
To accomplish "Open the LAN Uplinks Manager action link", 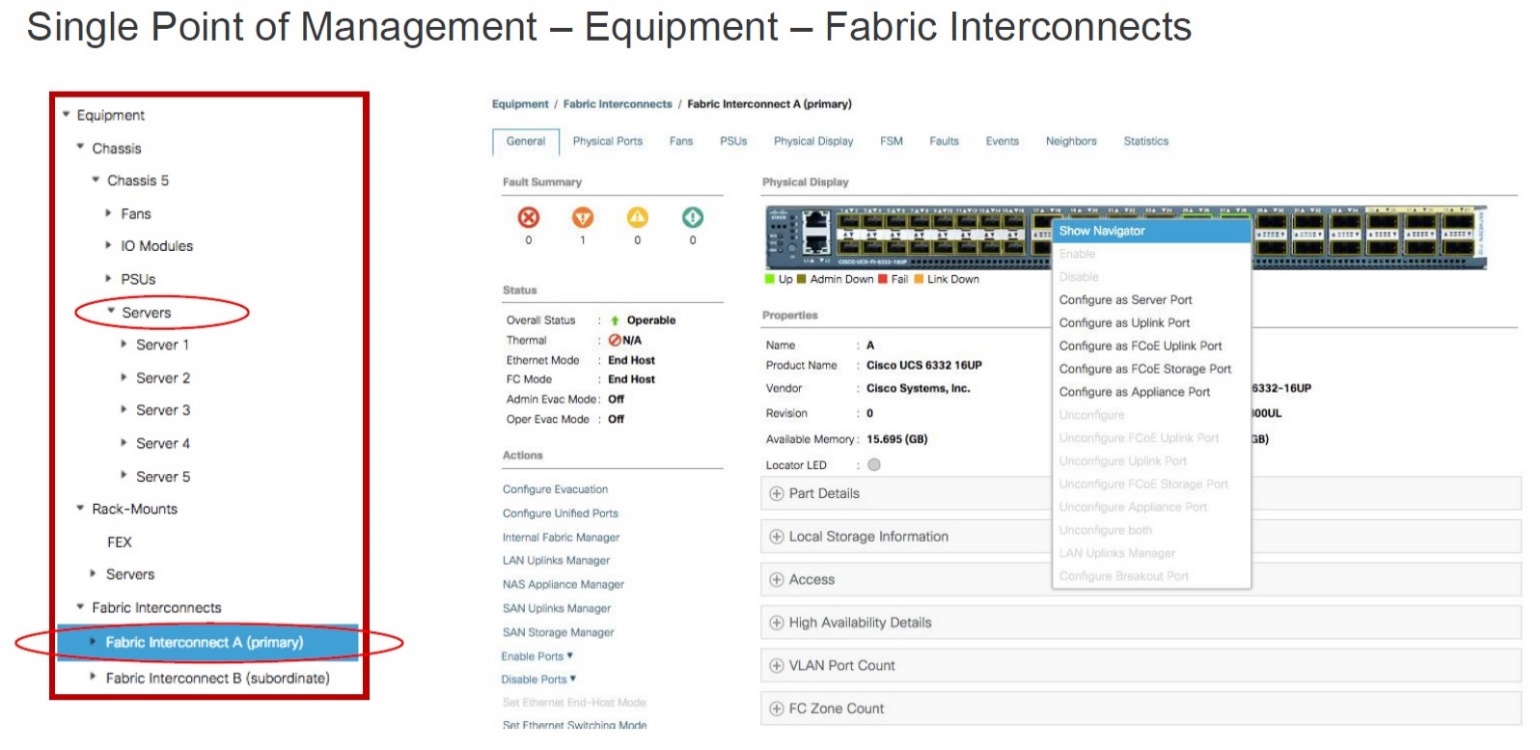I will point(556,561).
